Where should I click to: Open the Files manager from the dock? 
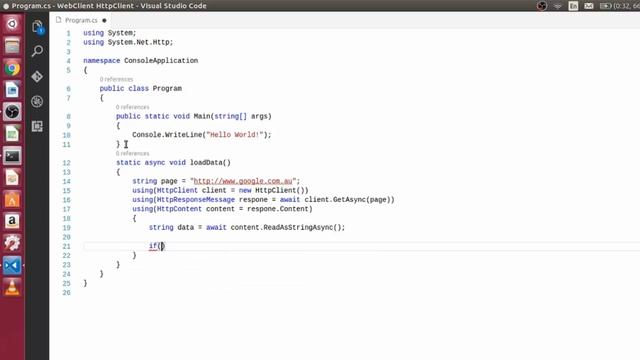[x=12, y=46]
